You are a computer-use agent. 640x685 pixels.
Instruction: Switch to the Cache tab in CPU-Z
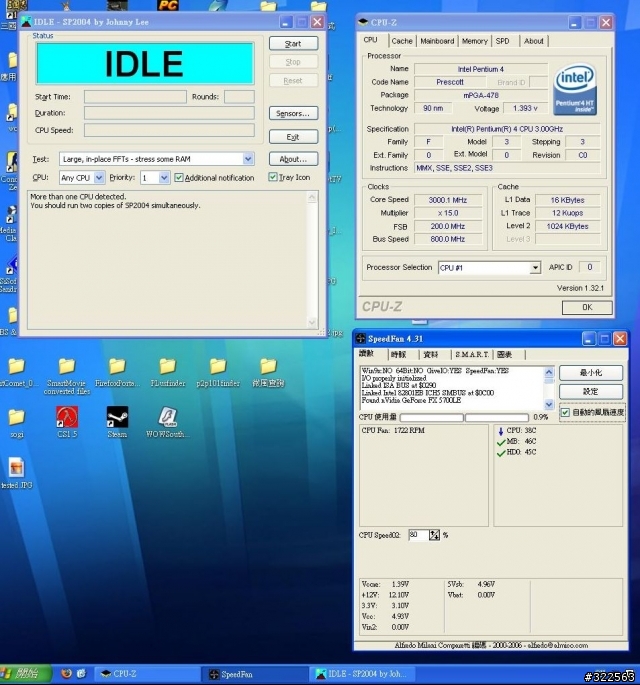(x=402, y=41)
